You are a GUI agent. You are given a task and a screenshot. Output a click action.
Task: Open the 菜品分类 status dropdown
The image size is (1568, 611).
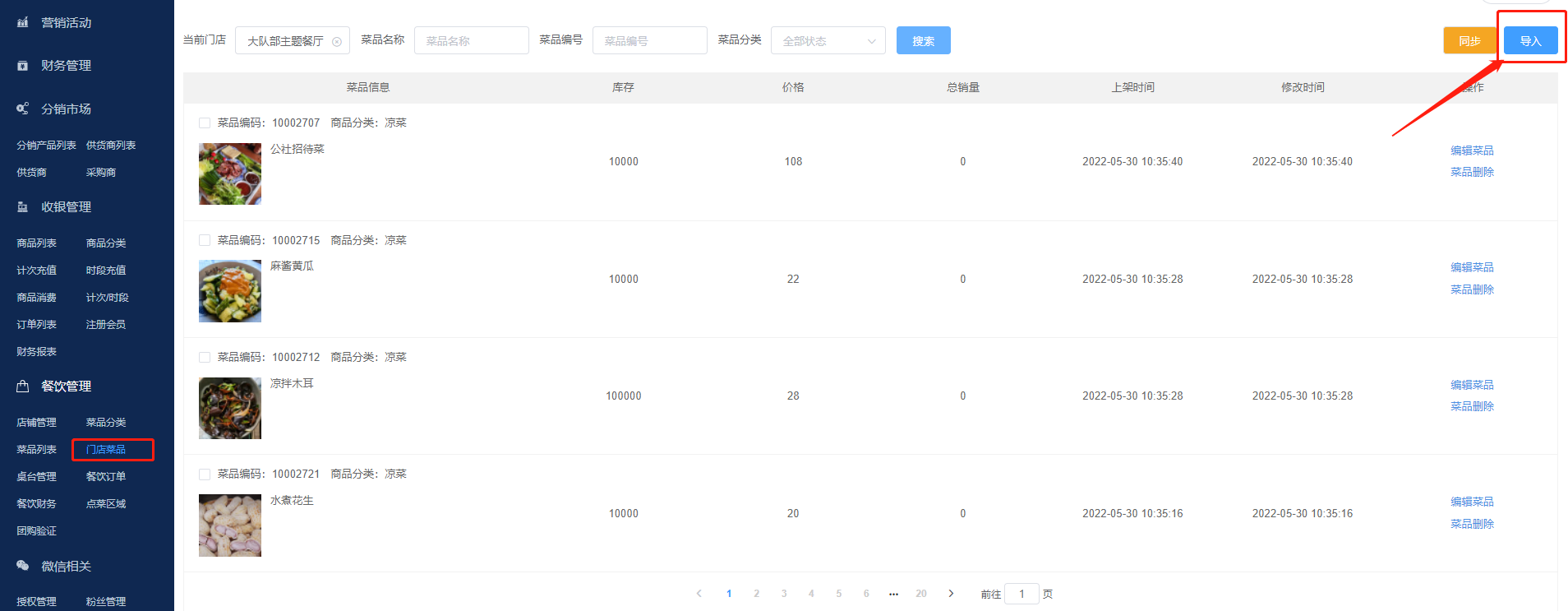click(828, 41)
